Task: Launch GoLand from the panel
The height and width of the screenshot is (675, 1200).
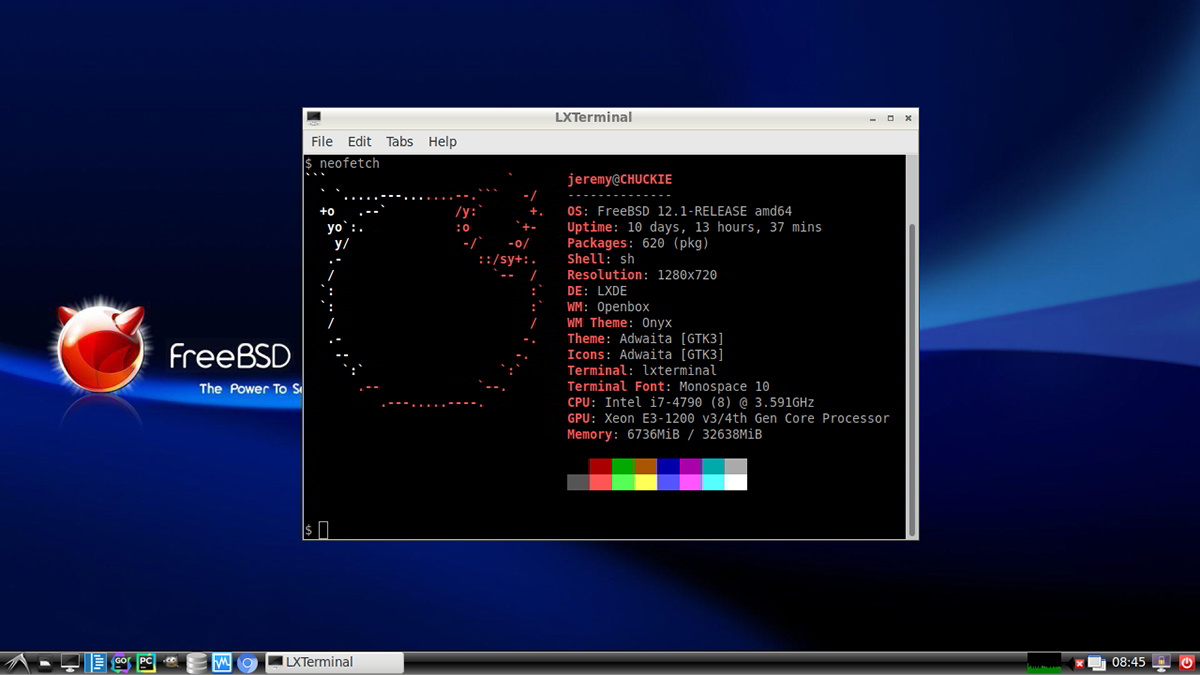Action: click(x=121, y=662)
